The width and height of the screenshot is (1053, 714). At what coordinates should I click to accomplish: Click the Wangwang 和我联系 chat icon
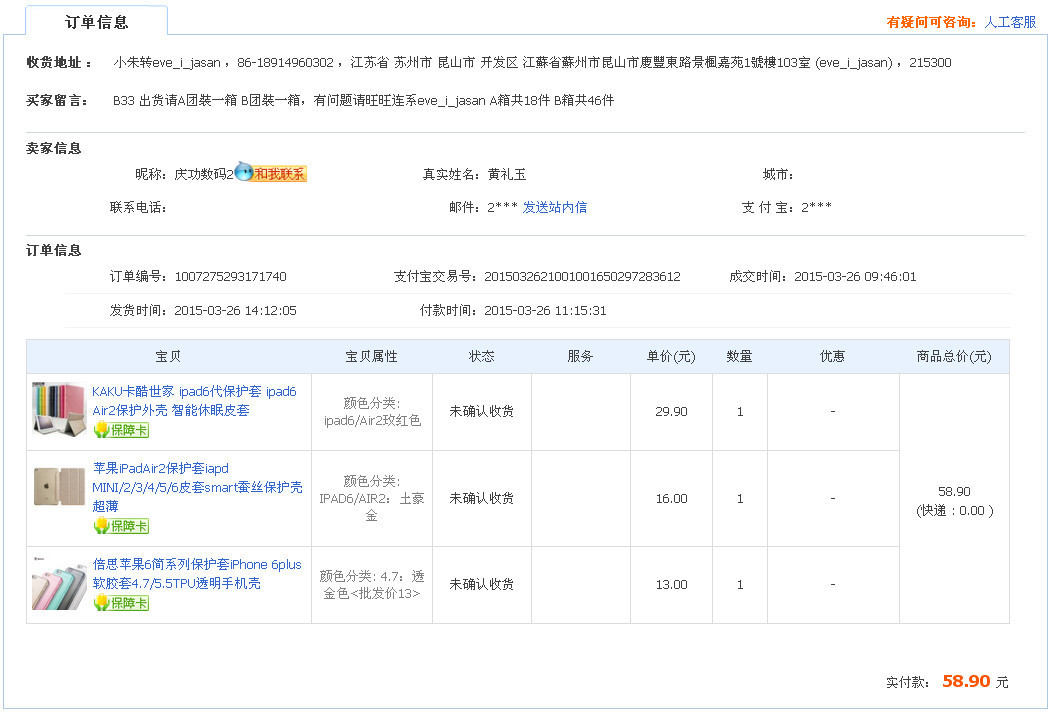(x=270, y=174)
